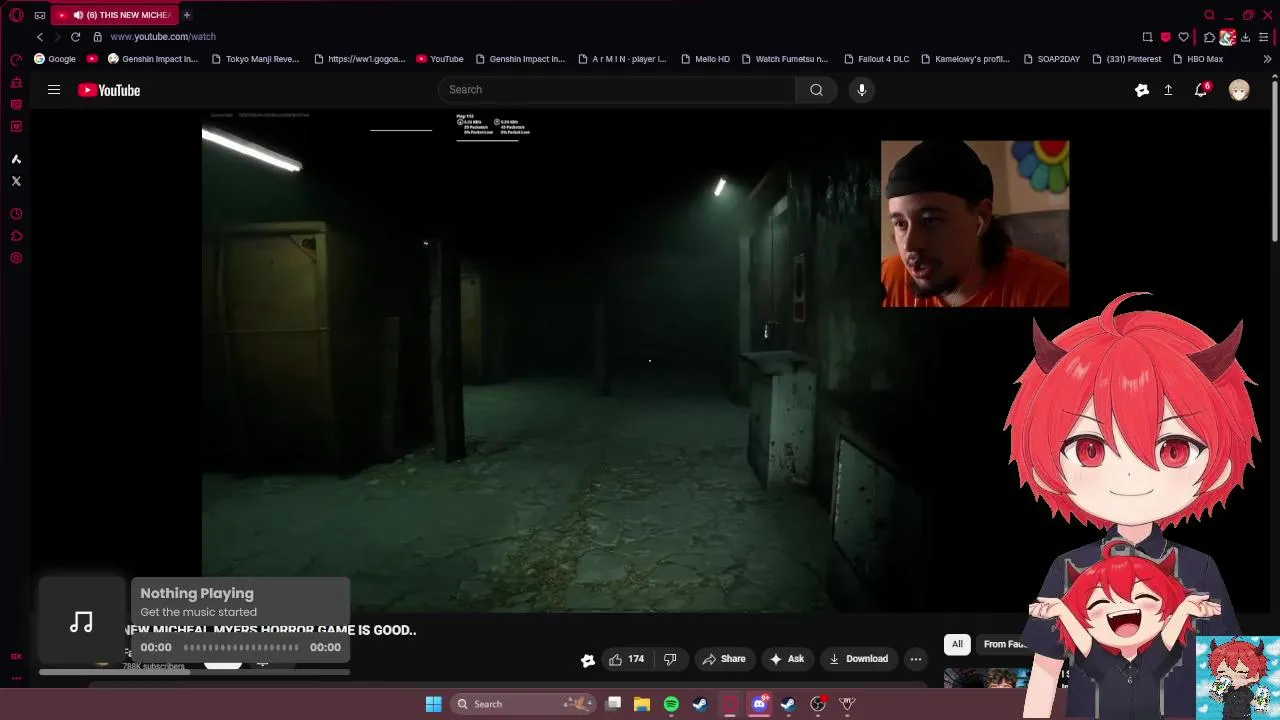Seek on the Nothing Playing music progress bar
Viewport: 1280px width, 720px height.
pos(241,648)
